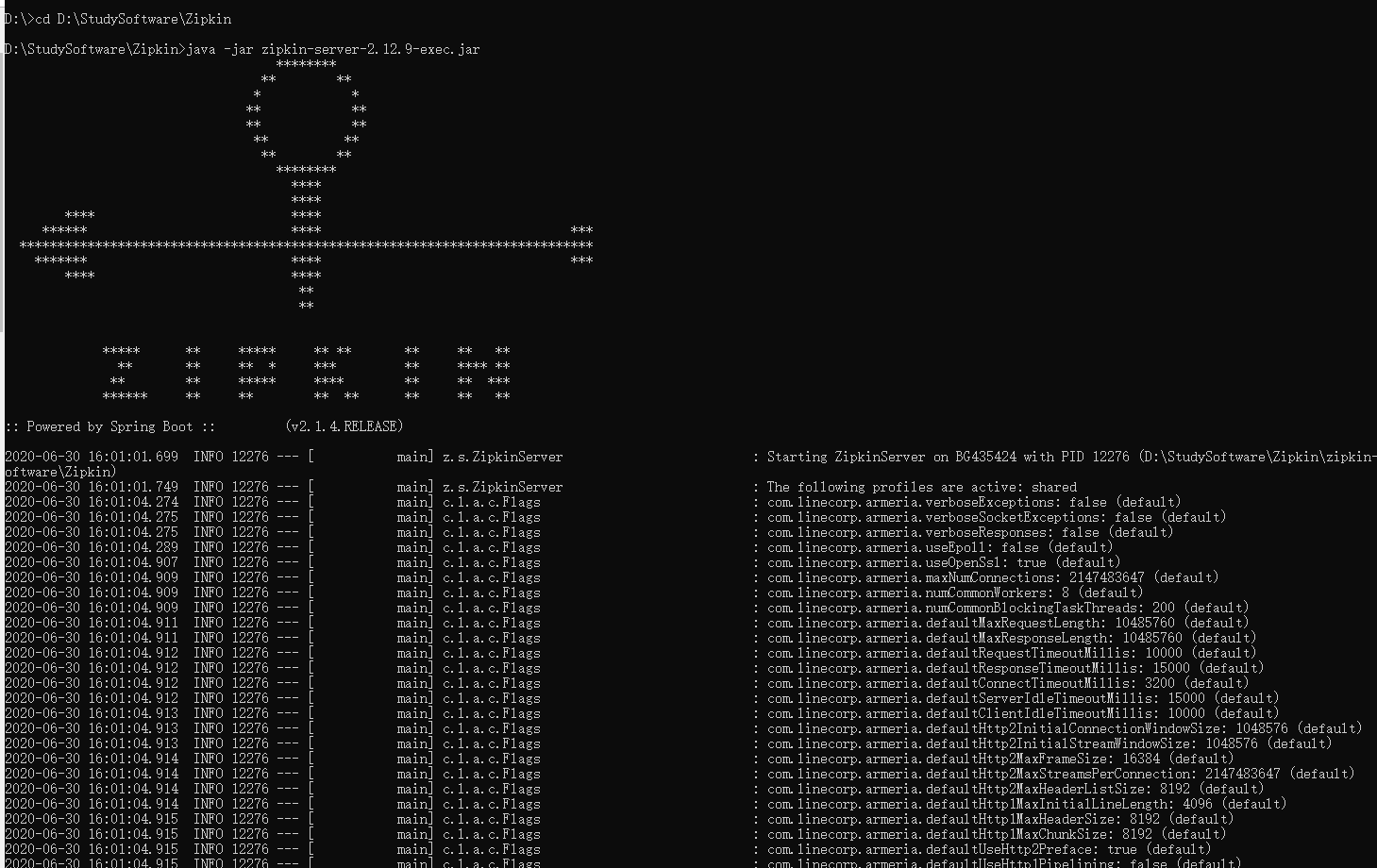
Task: Click 'useOpenSsl: true (default)' log entry
Action: (1023, 562)
